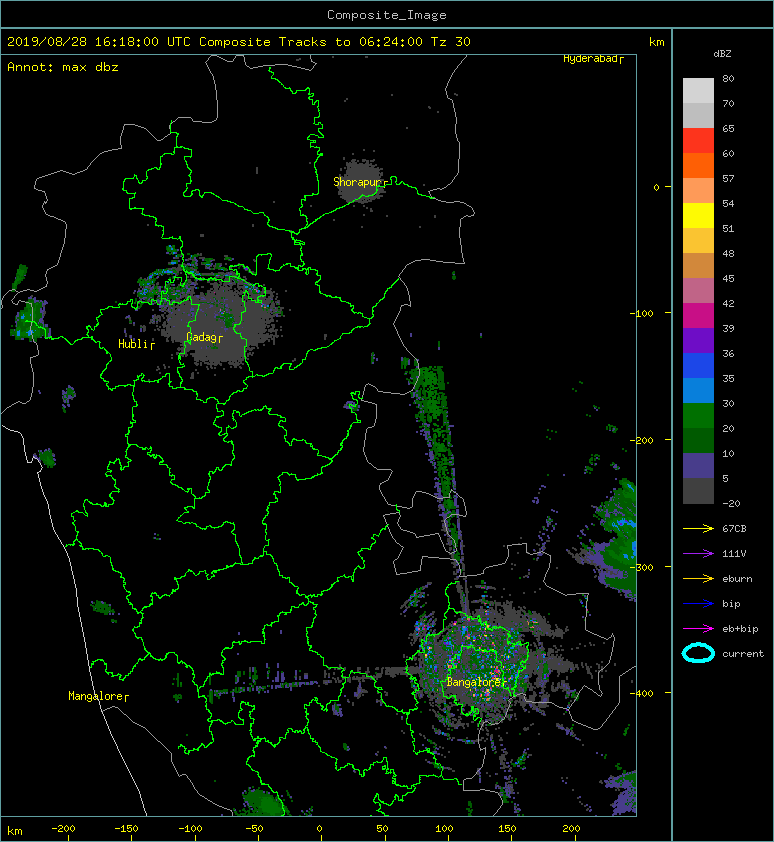Click the '200' tick on the bottom axis
The image size is (774, 842).
click(571, 829)
